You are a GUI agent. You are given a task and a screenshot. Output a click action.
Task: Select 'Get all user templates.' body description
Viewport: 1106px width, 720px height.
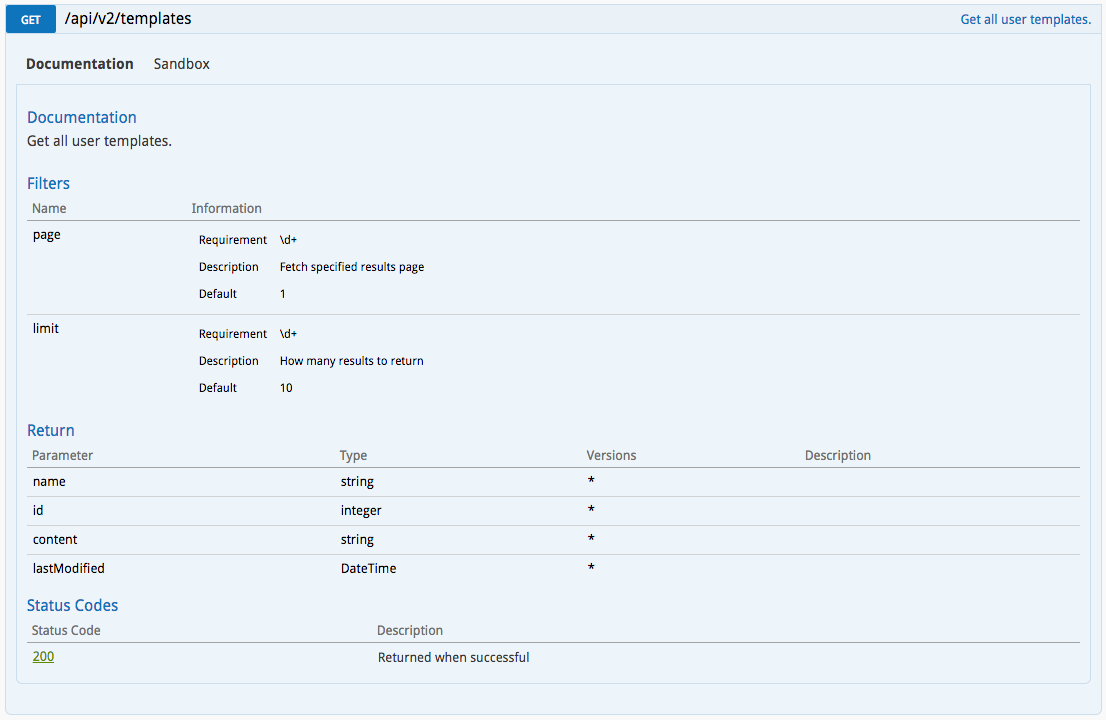point(99,141)
